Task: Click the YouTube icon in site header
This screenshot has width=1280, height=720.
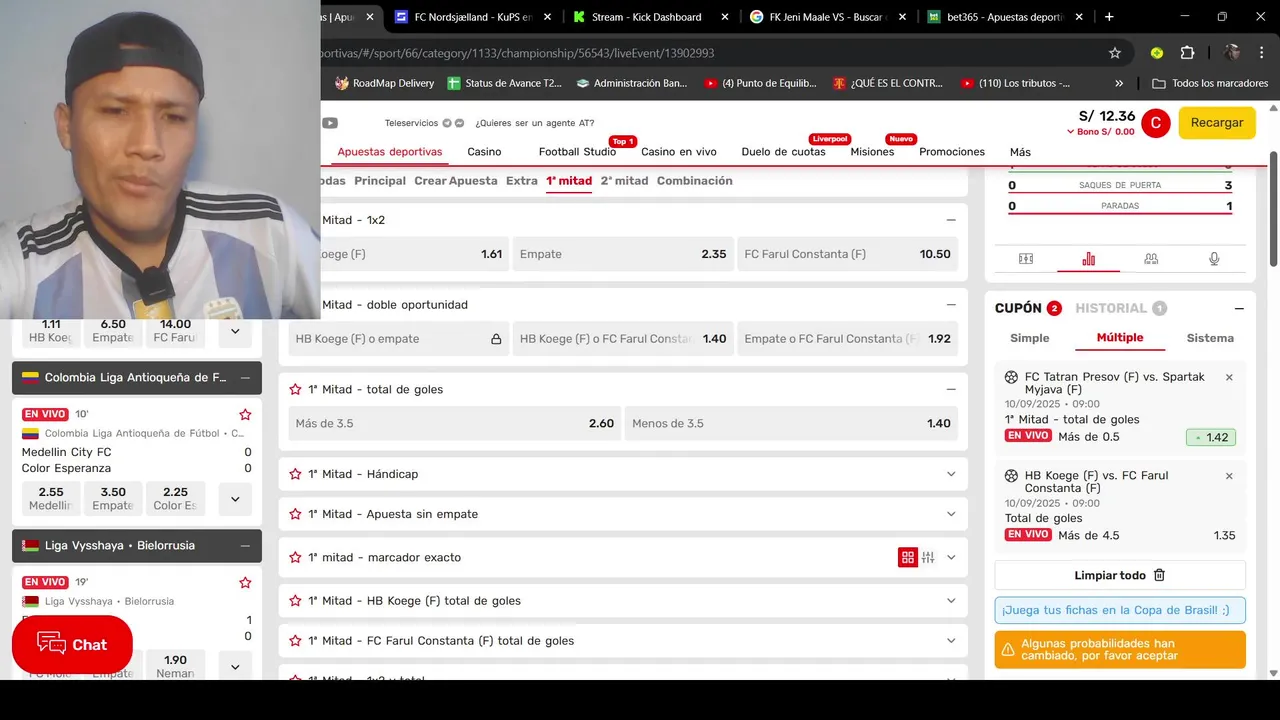Action: (330, 123)
